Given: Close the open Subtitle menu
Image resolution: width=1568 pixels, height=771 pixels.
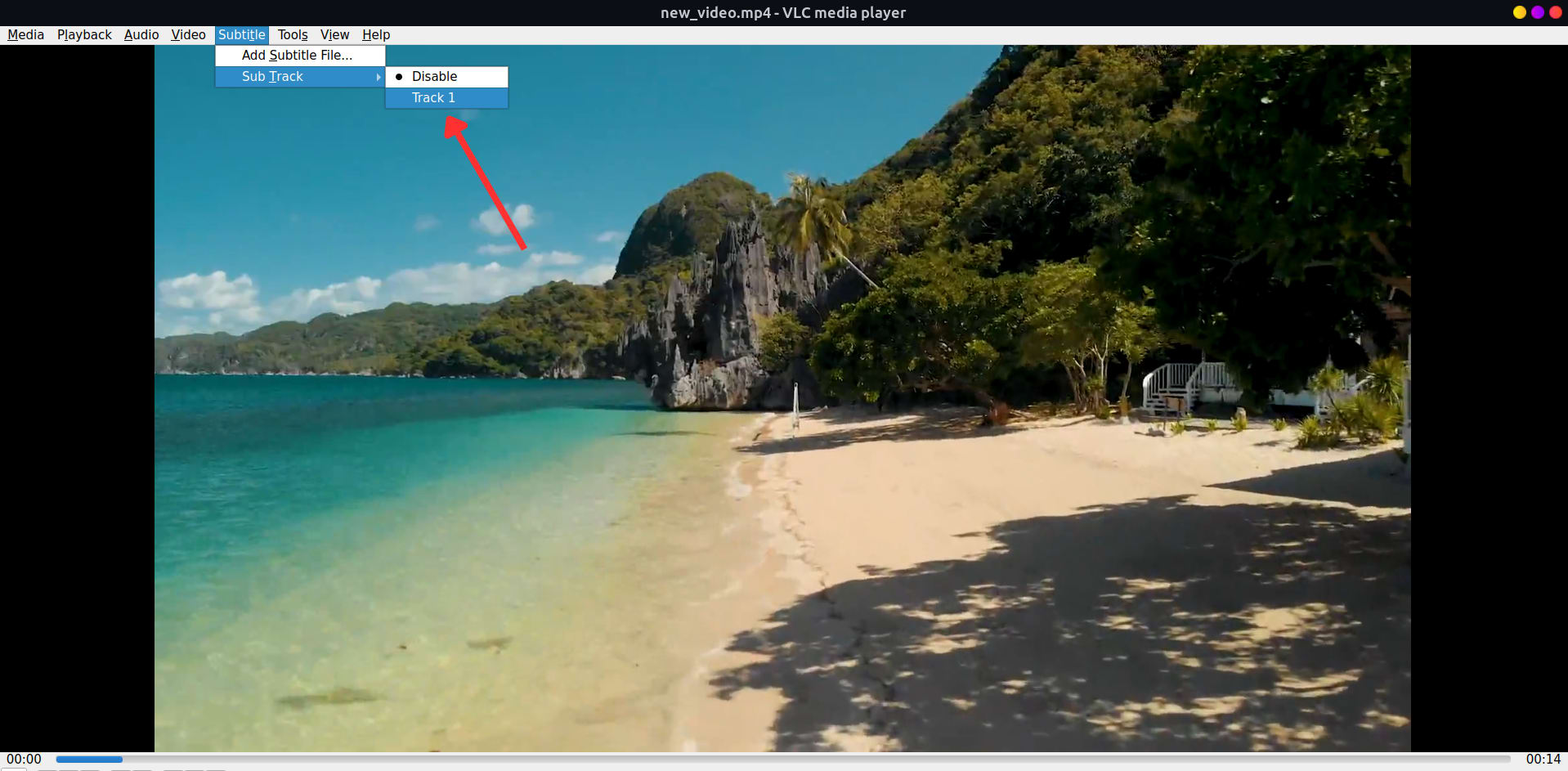Looking at the screenshot, I should pyautogui.click(x=241, y=34).
